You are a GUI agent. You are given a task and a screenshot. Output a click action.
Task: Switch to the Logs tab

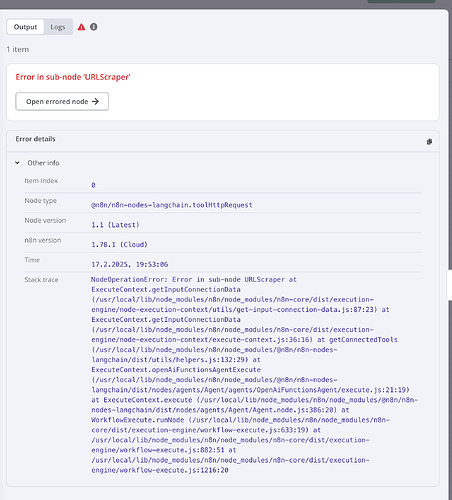click(x=58, y=27)
